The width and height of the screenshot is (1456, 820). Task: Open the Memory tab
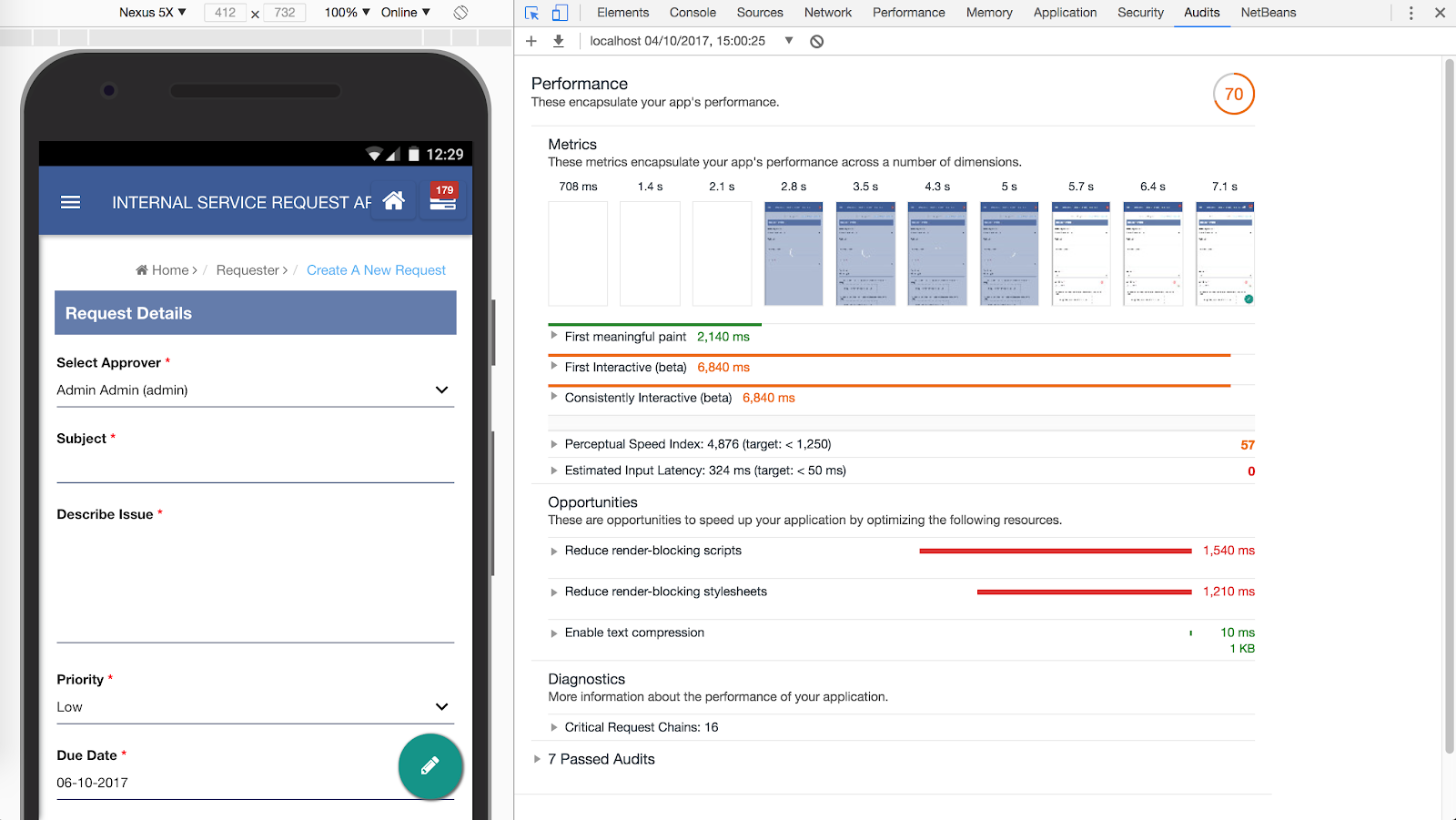989,13
